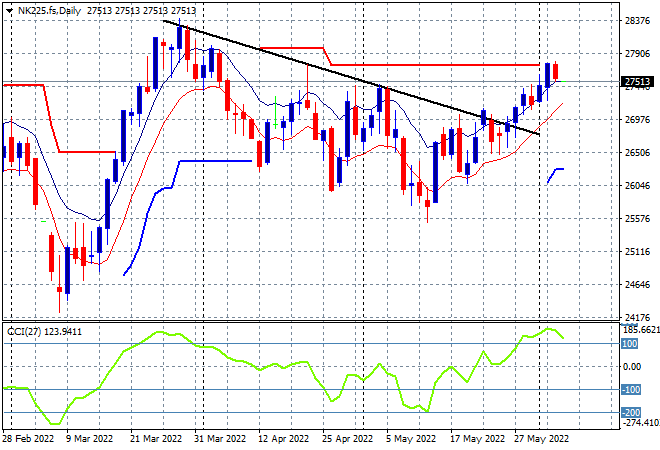Click the 25576 price axis label
Image resolution: width=660 pixels, height=450 pixels.
[x=637, y=218]
